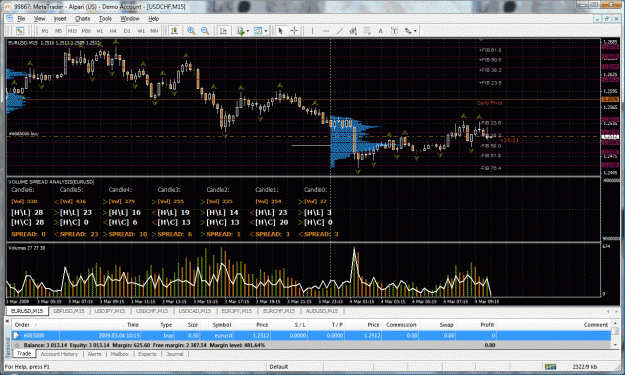Toggle the chart auto scroll icon
The width and height of the screenshot is (625, 375).
click(x=174, y=31)
